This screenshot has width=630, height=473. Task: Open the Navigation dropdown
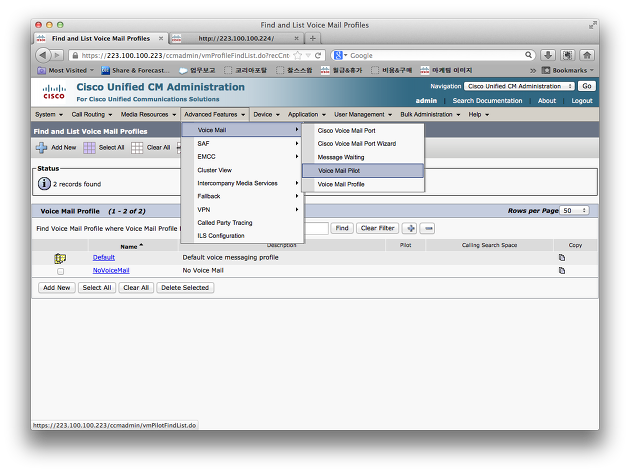(x=520, y=86)
